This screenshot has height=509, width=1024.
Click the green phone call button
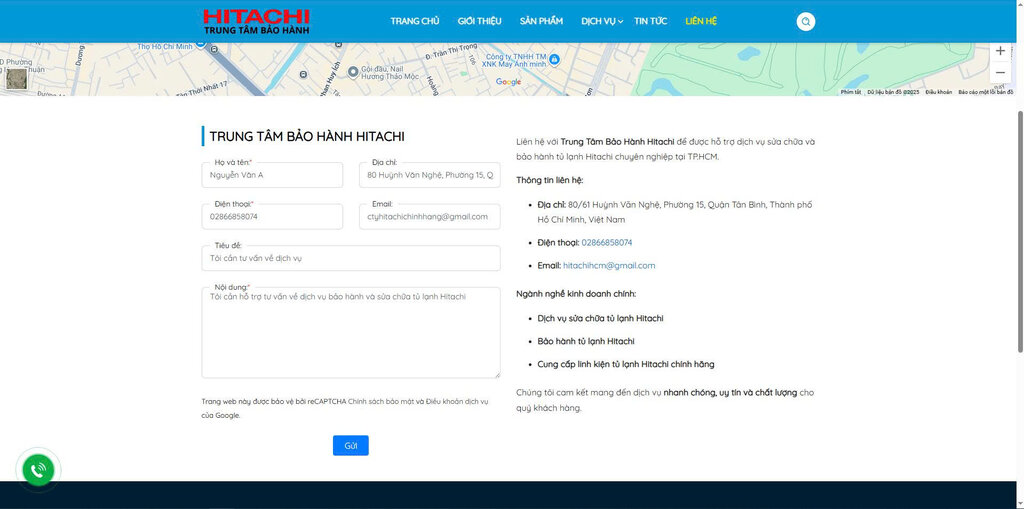38,469
